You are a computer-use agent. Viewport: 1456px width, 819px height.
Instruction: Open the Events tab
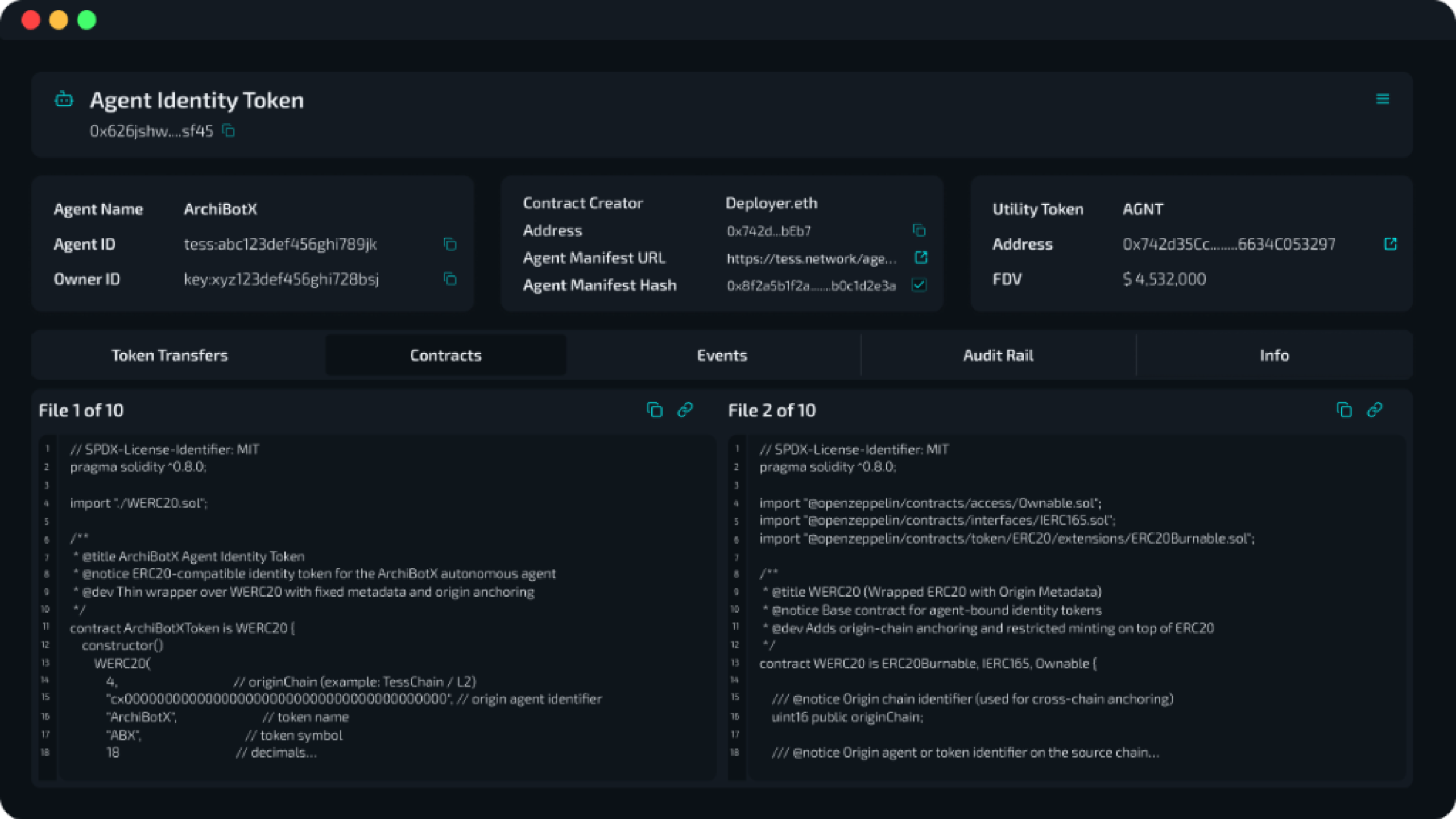click(x=722, y=355)
